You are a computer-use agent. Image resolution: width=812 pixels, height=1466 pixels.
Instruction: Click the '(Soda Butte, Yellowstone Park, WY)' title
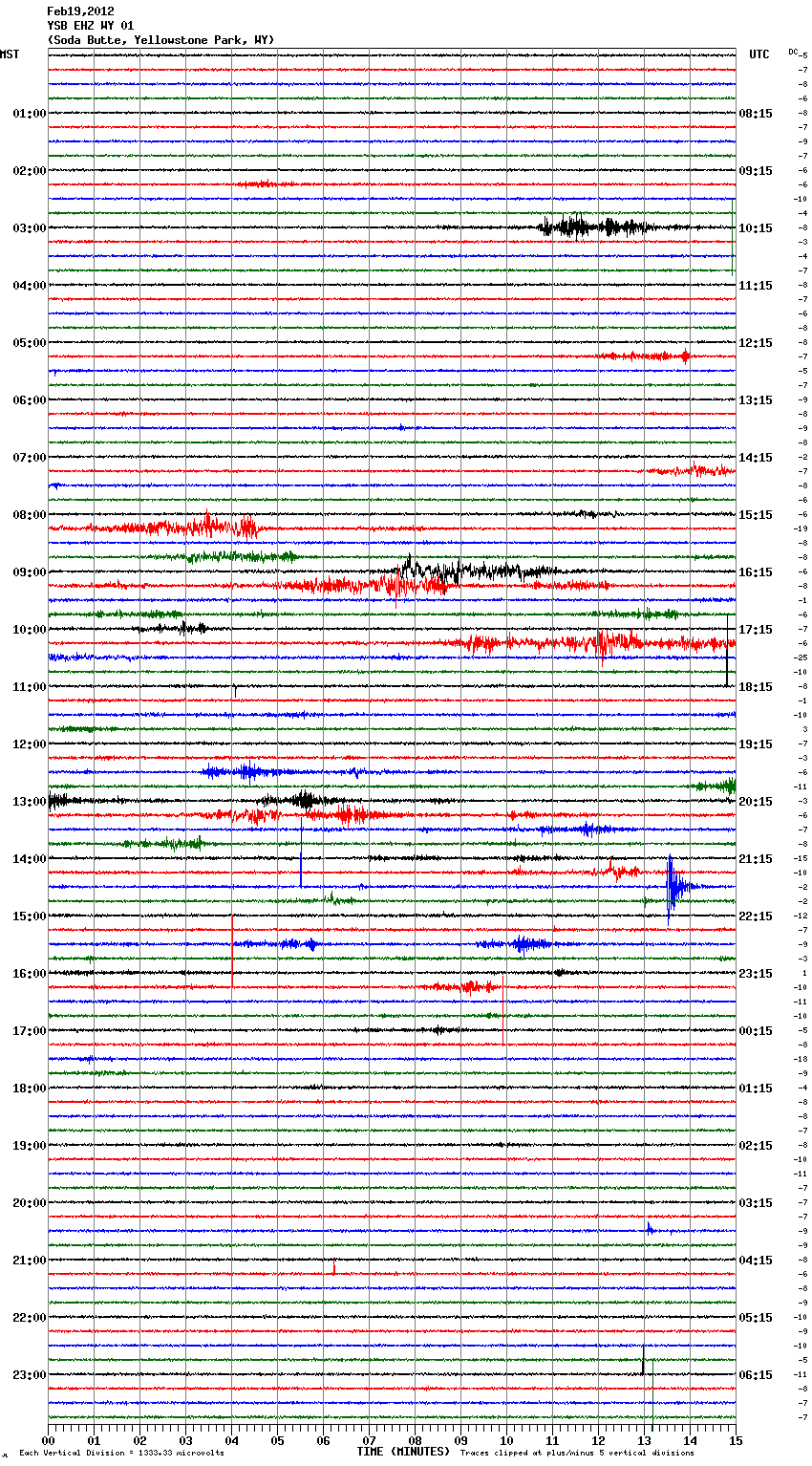tap(161, 40)
